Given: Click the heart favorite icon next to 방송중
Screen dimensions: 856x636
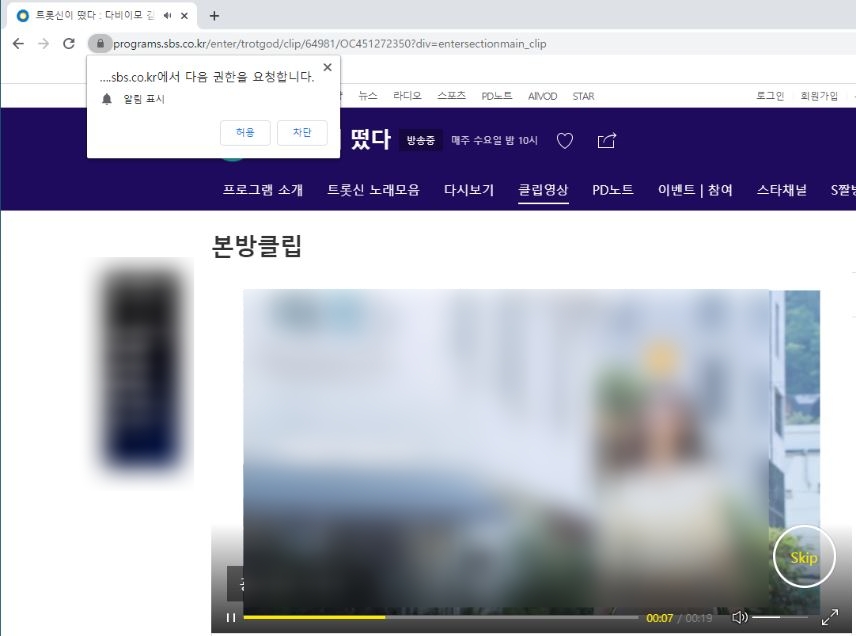Looking at the screenshot, I should click(x=565, y=141).
